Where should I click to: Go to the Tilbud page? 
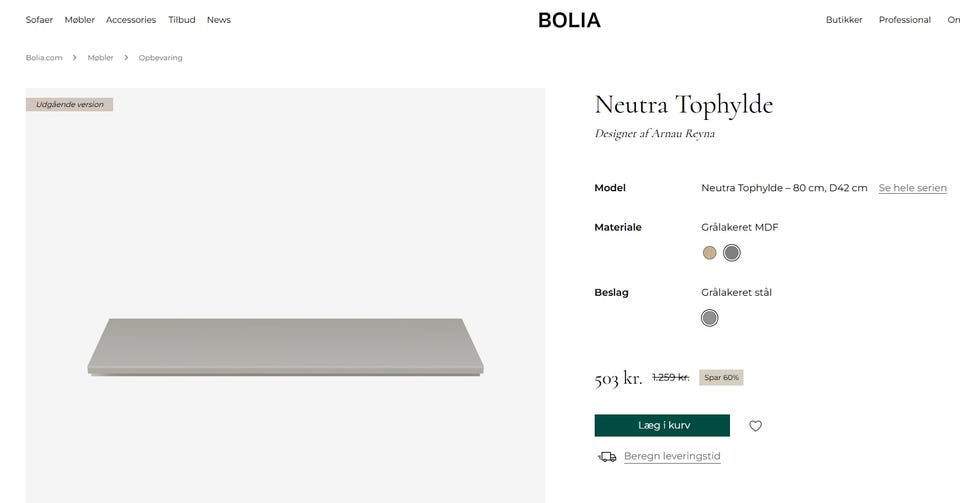tap(182, 20)
